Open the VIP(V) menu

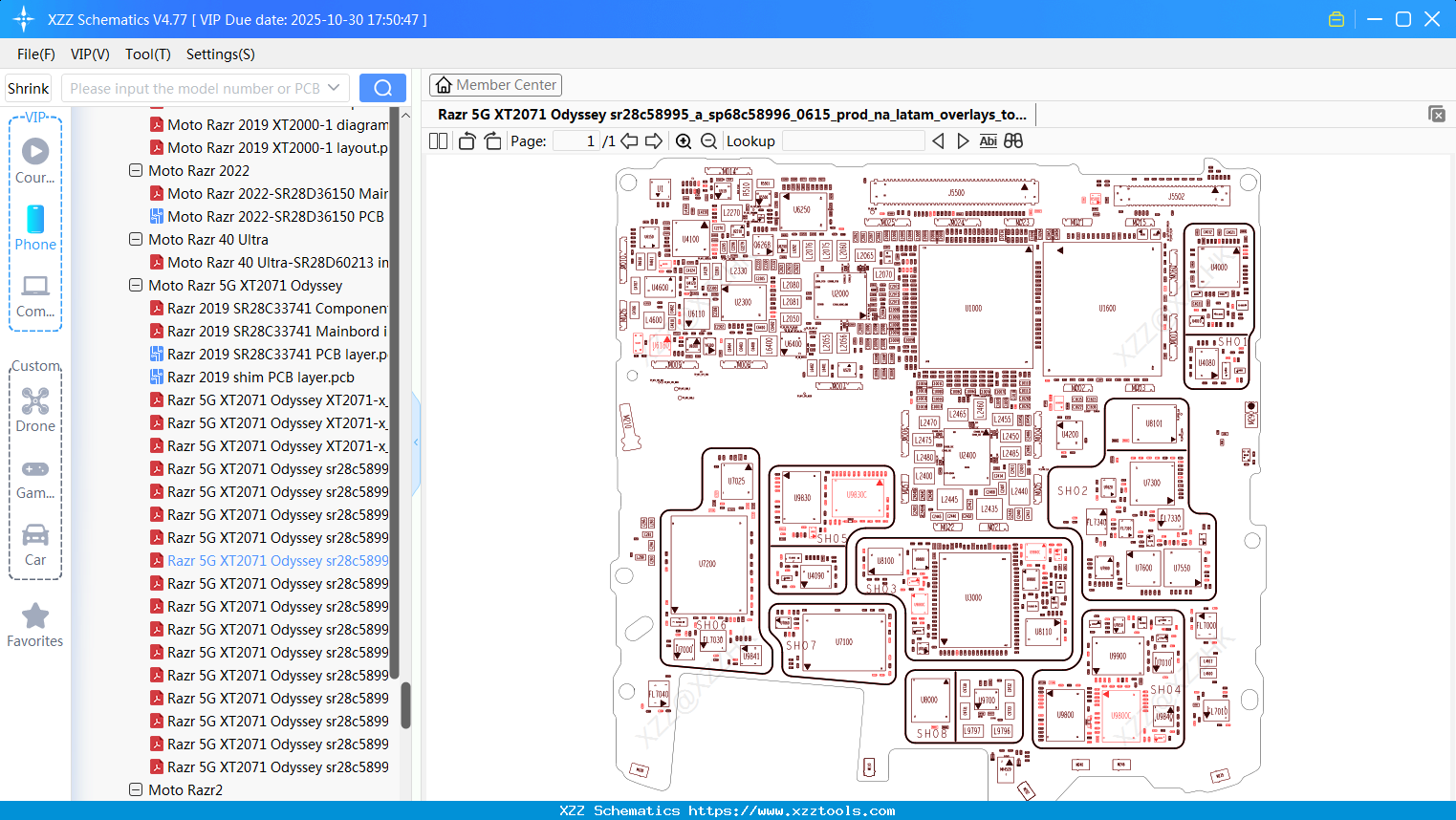[90, 54]
